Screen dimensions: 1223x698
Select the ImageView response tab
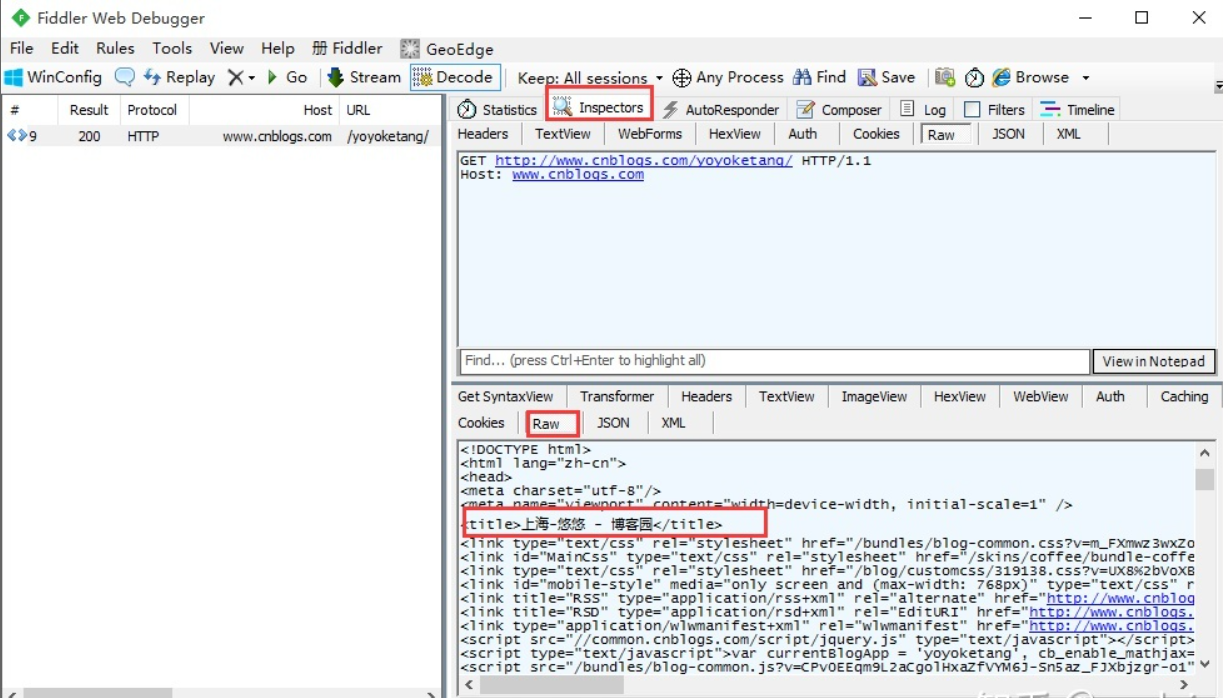874,397
